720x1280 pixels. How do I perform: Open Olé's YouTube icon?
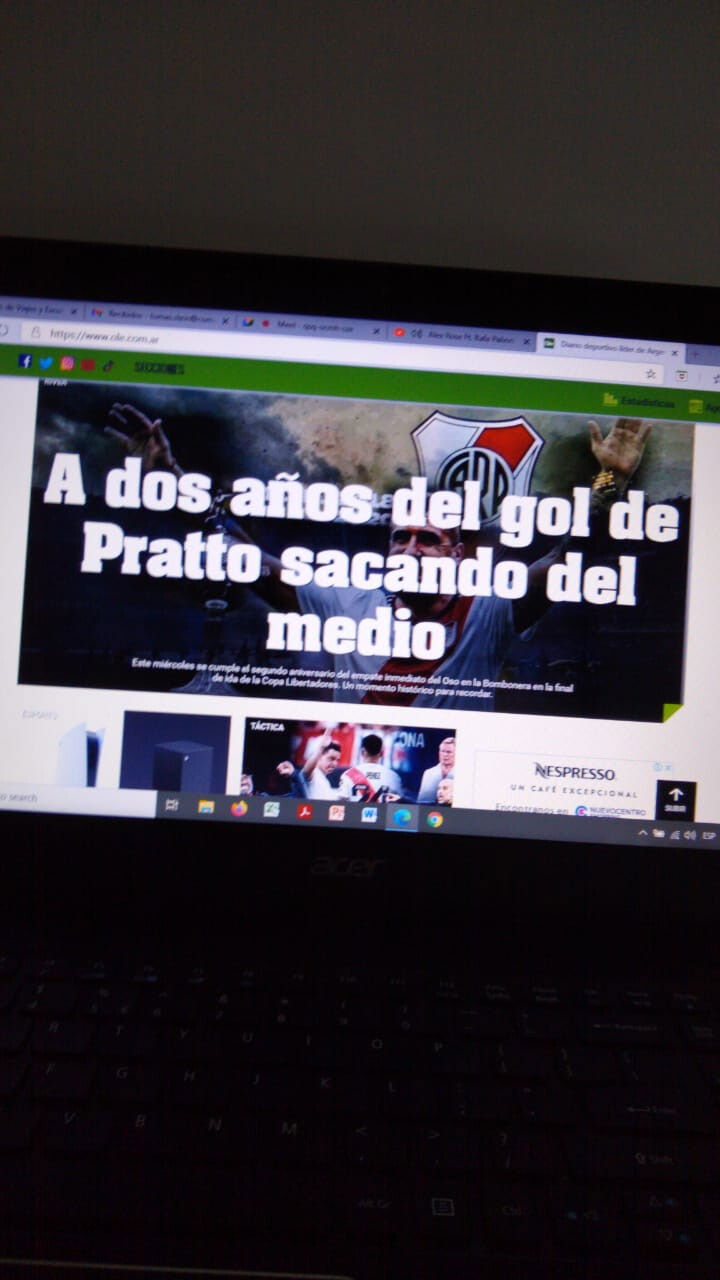[87, 364]
